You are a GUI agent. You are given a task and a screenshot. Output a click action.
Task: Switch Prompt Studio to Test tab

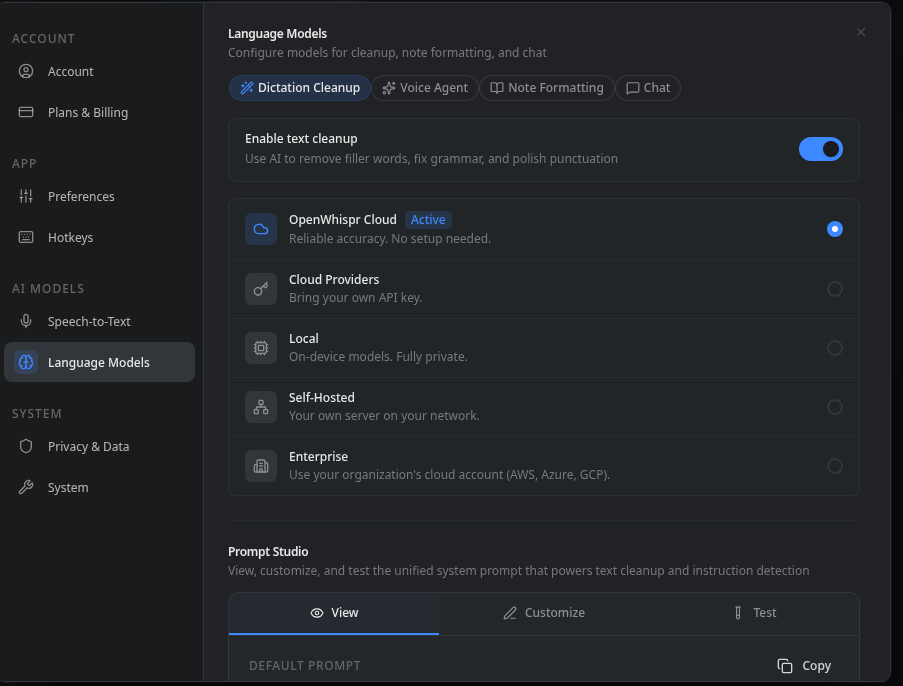pyautogui.click(x=754, y=613)
